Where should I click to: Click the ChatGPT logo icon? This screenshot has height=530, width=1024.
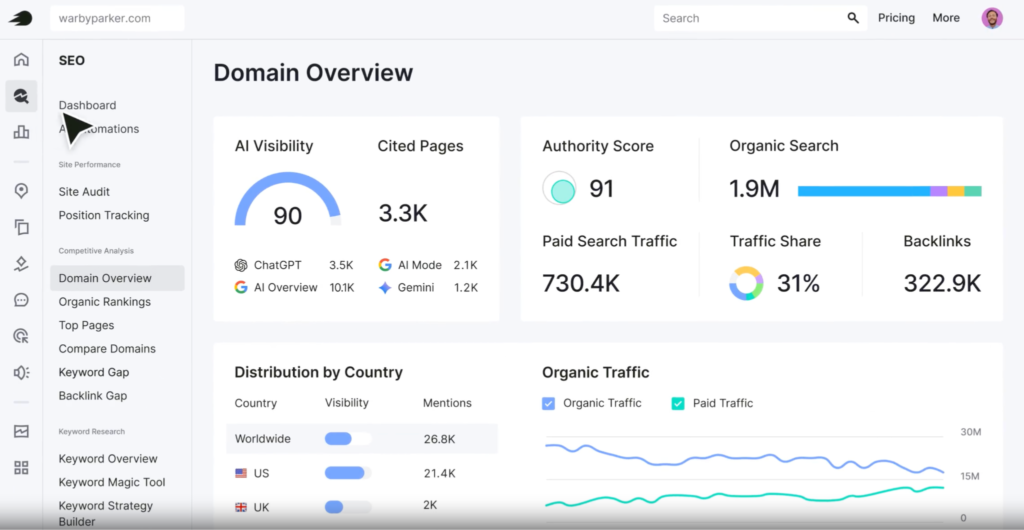tap(241, 265)
